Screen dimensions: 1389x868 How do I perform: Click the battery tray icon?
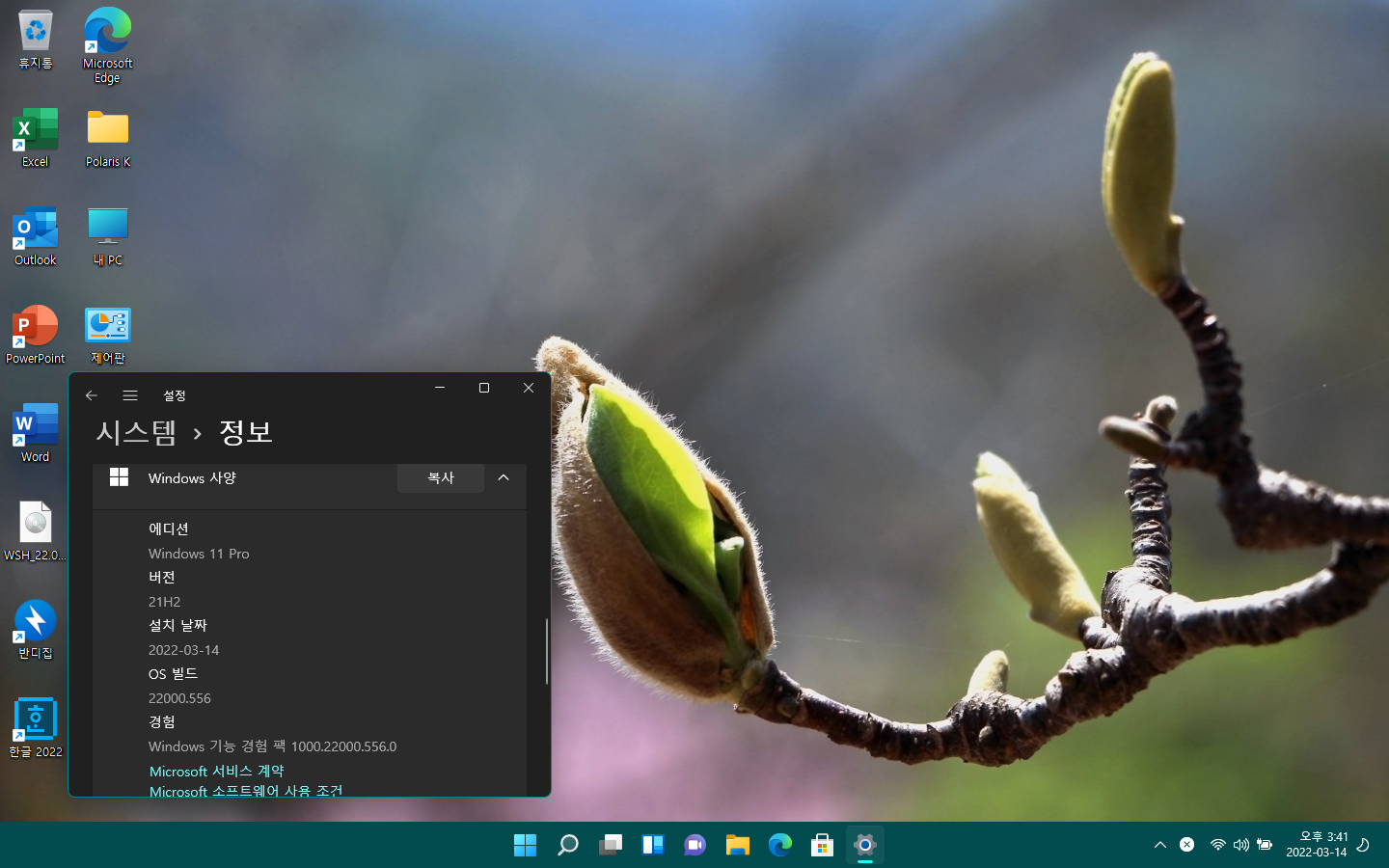point(1265,845)
